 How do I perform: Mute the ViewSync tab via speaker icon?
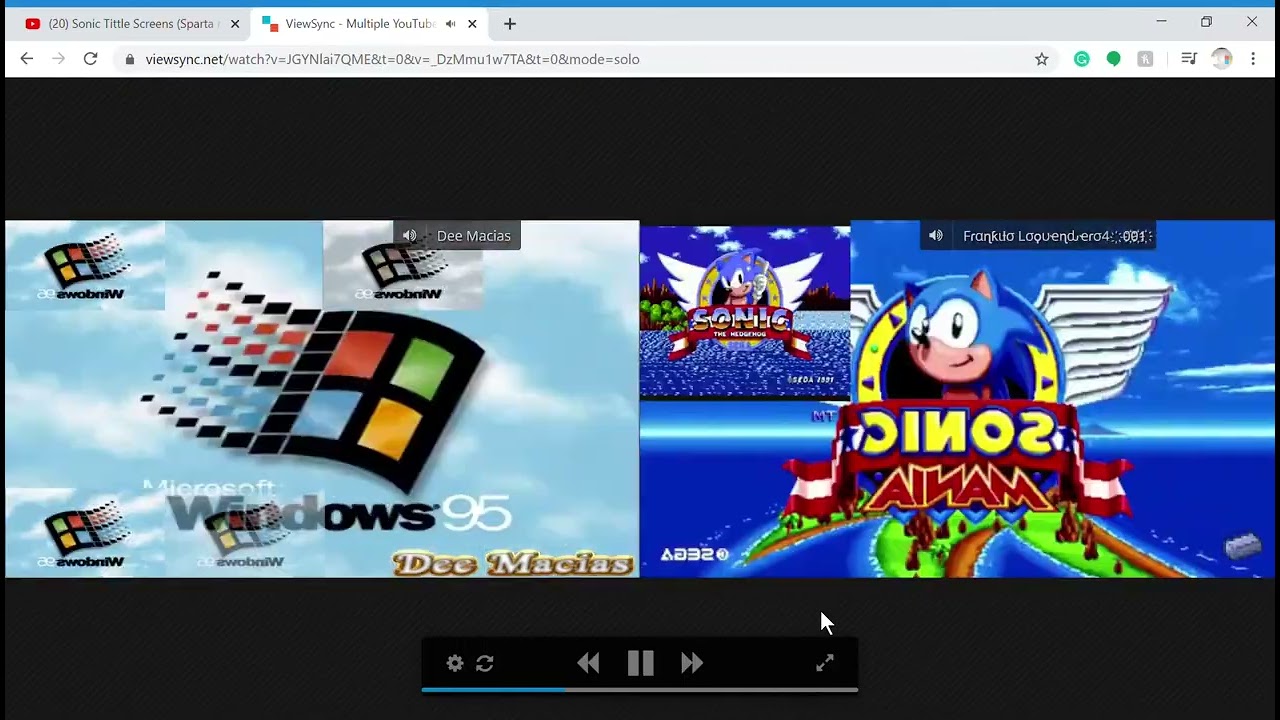pyautogui.click(x=450, y=23)
